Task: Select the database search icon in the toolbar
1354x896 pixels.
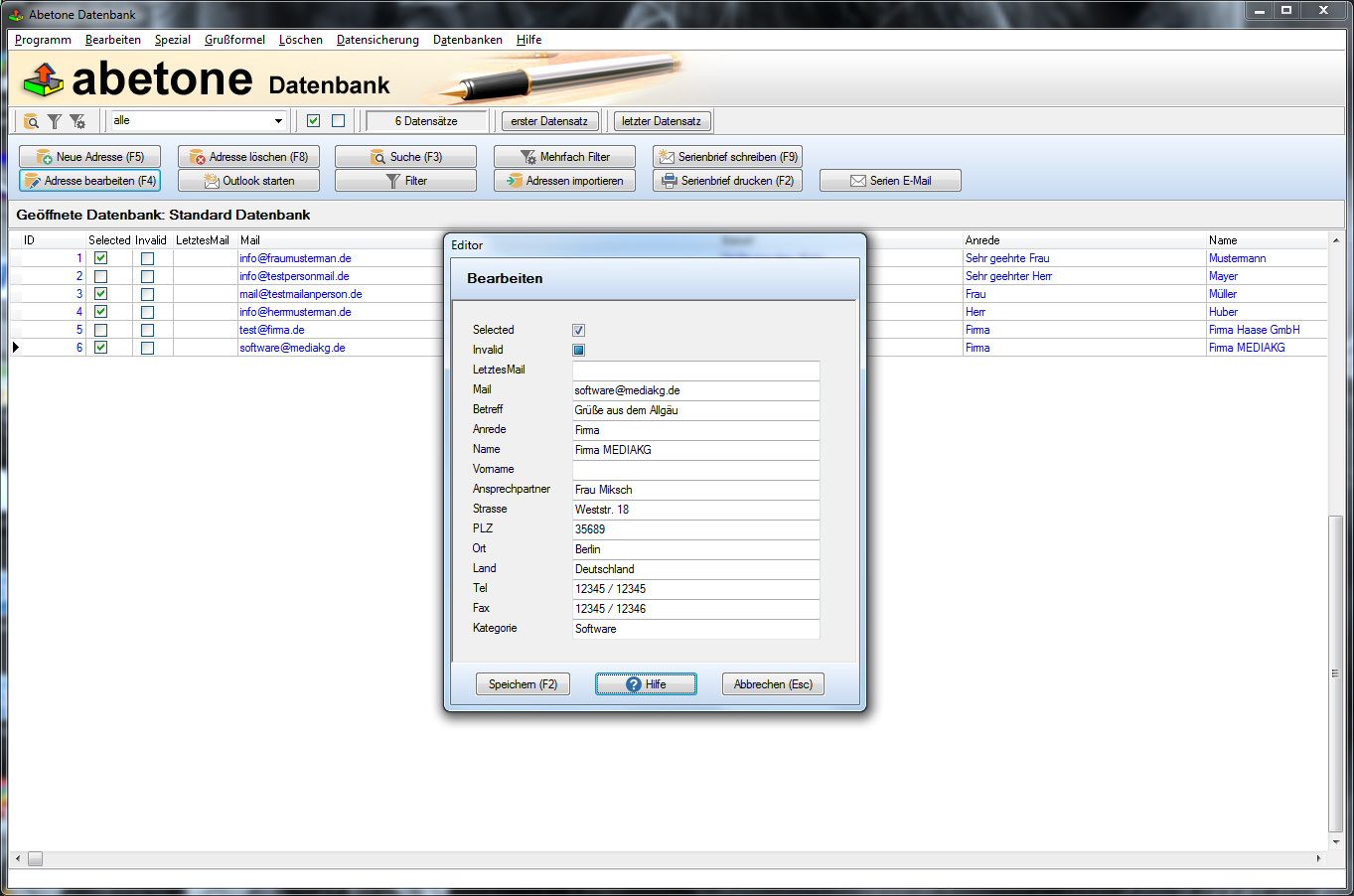Action: coord(31,120)
